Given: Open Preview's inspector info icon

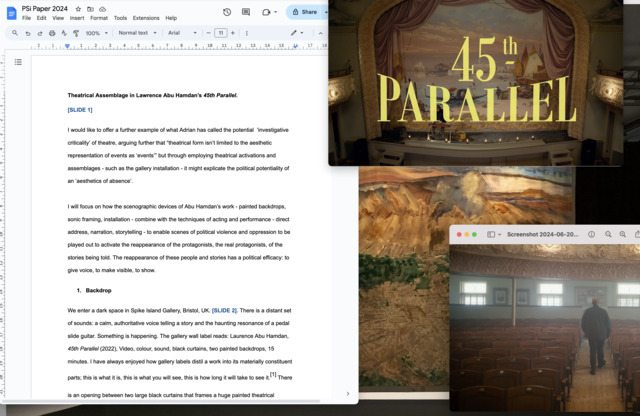Looking at the screenshot, I should pyautogui.click(x=591, y=234).
